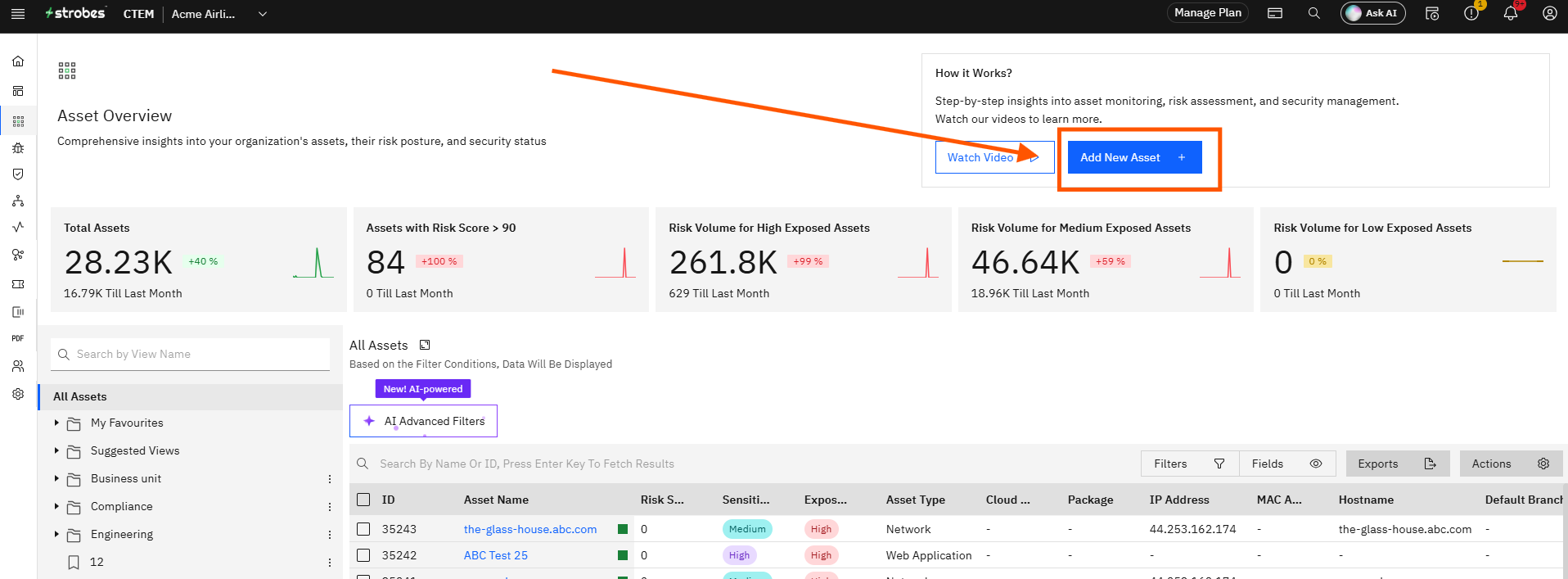Expand the Business unit folder

(56, 478)
